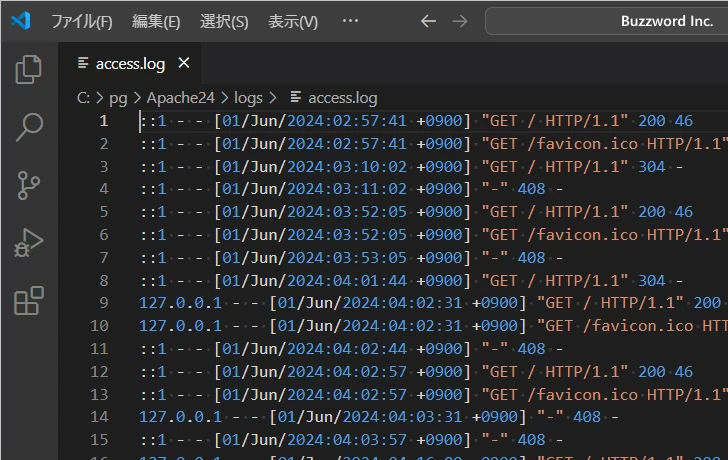The image size is (728, 460).
Task: Open the 表示(V) menu
Action: pos(293,21)
